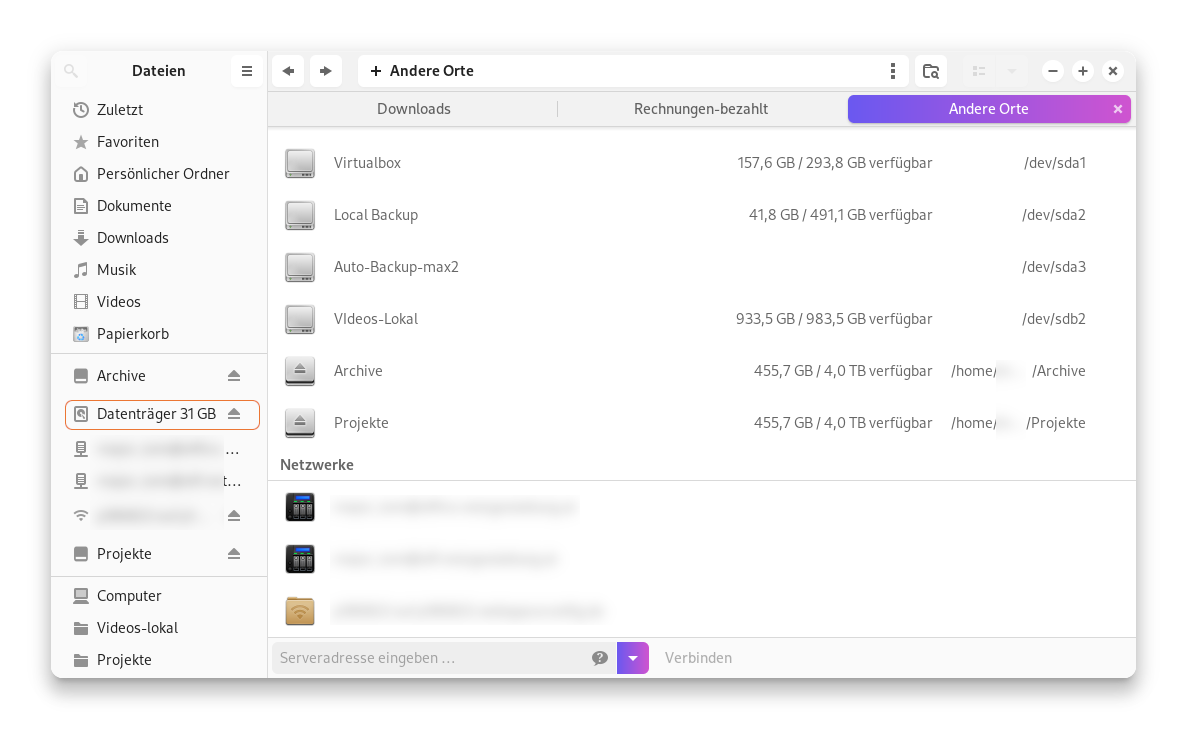The width and height of the screenshot is (1187, 729).
Task: Eject the Projekte volume in the sidebar
Action: point(234,554)
